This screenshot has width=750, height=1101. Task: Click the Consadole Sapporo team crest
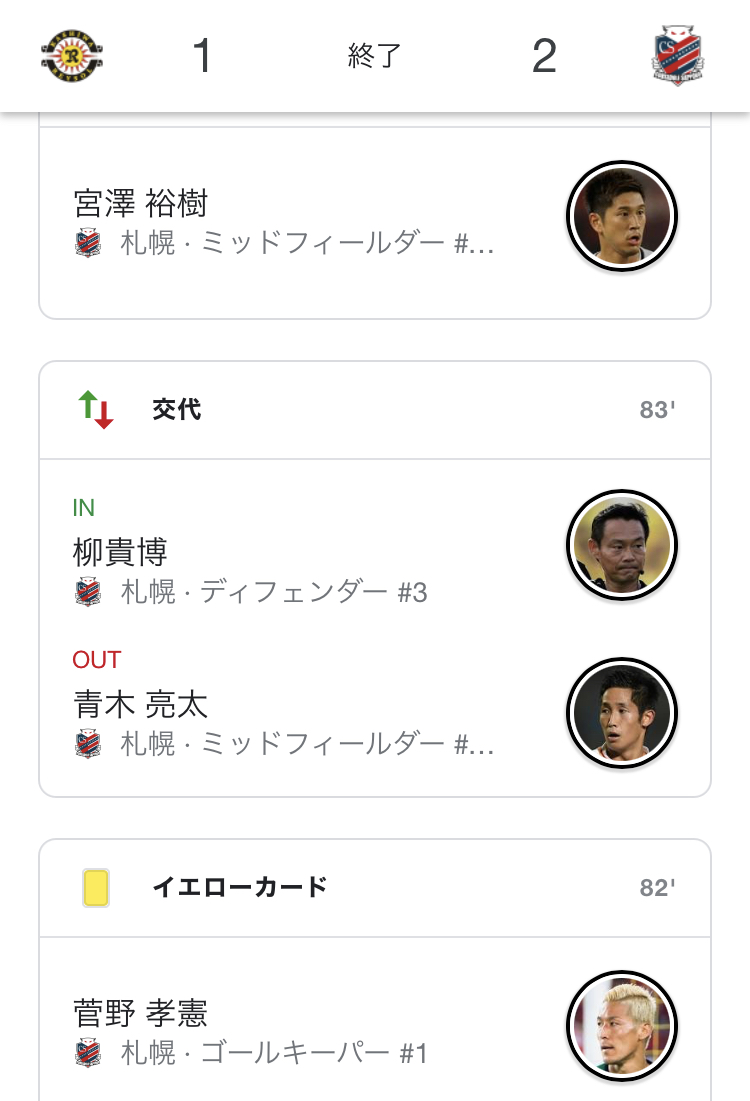coord(678,55)
